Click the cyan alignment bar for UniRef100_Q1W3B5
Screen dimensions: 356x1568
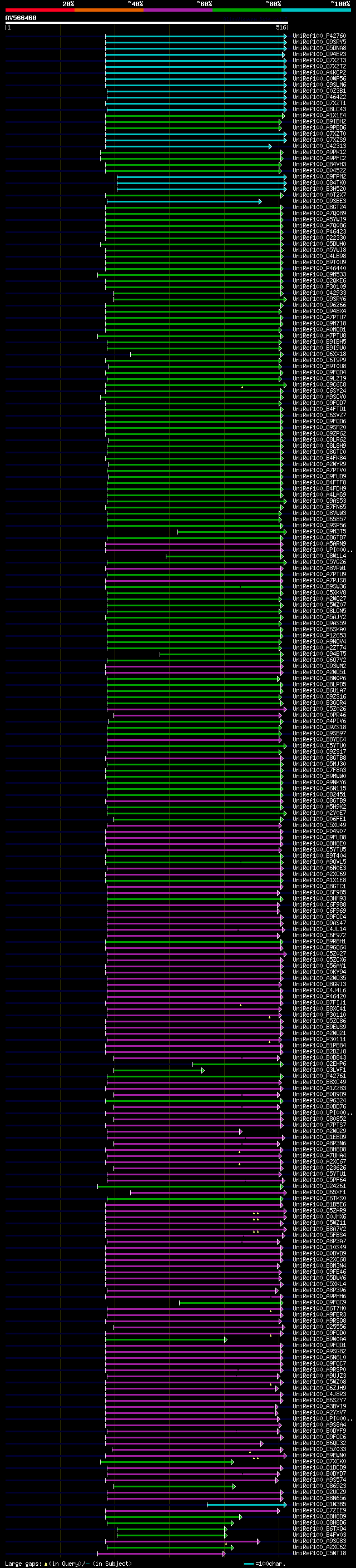coord(246,1505)
